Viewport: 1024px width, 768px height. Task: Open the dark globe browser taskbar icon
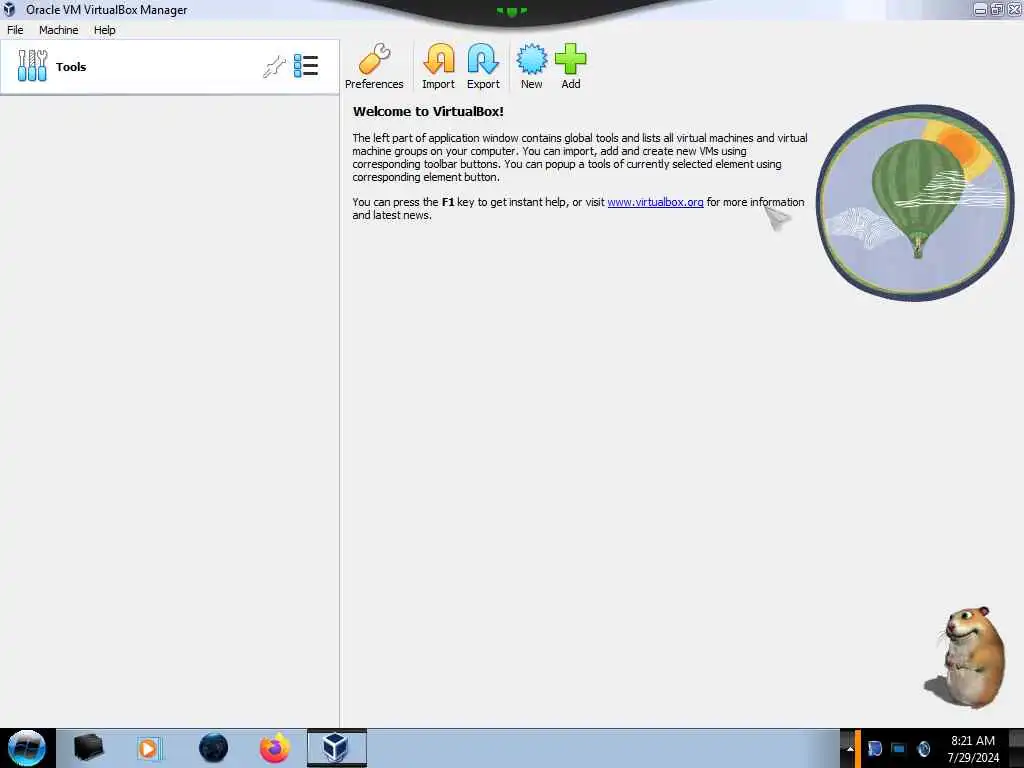[x=214, y=748]
